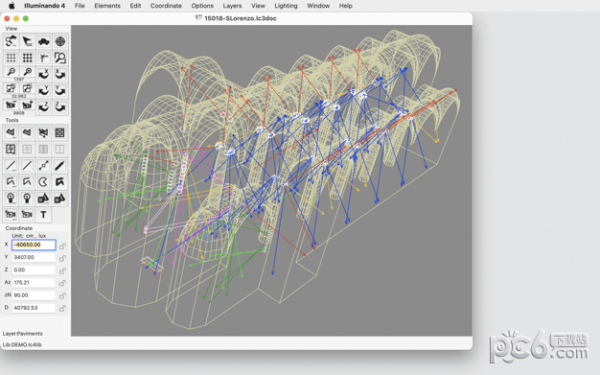Viewport: 600px width, 375px height.
Task: Open the Elements menu
Action: coord(108,6)
